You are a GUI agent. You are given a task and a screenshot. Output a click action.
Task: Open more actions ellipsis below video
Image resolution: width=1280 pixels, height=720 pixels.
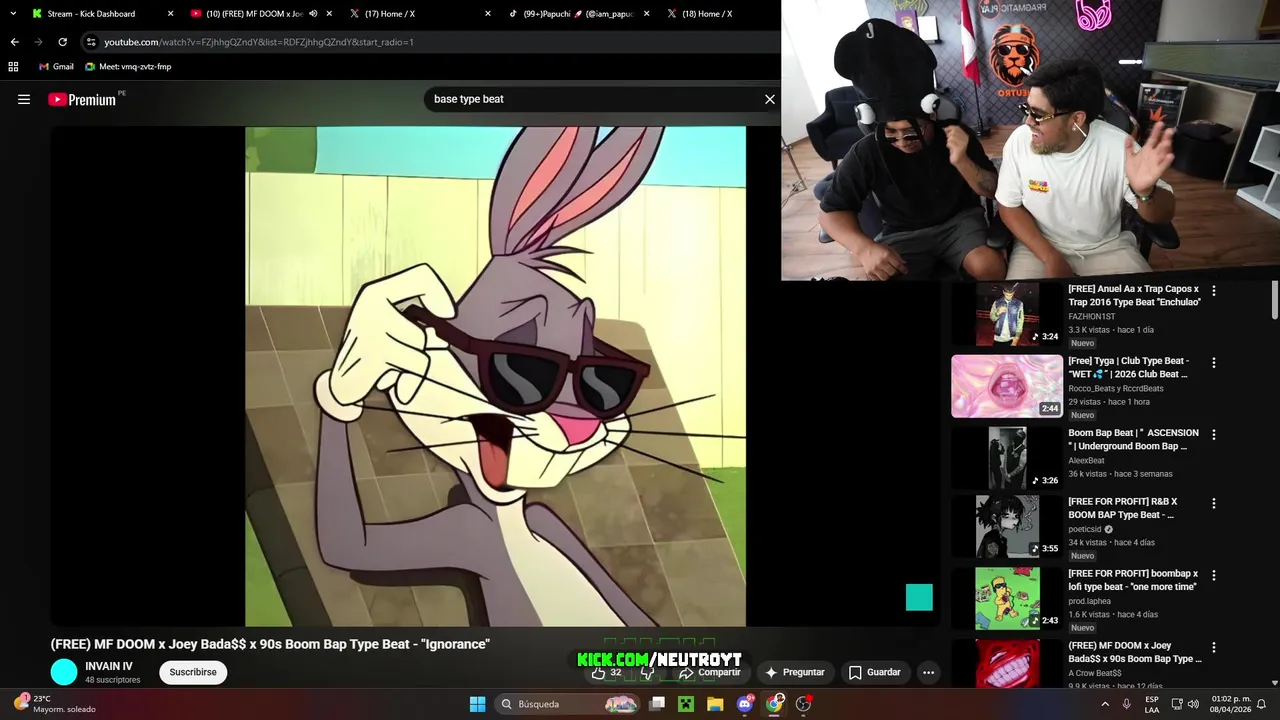click(928, 672)
